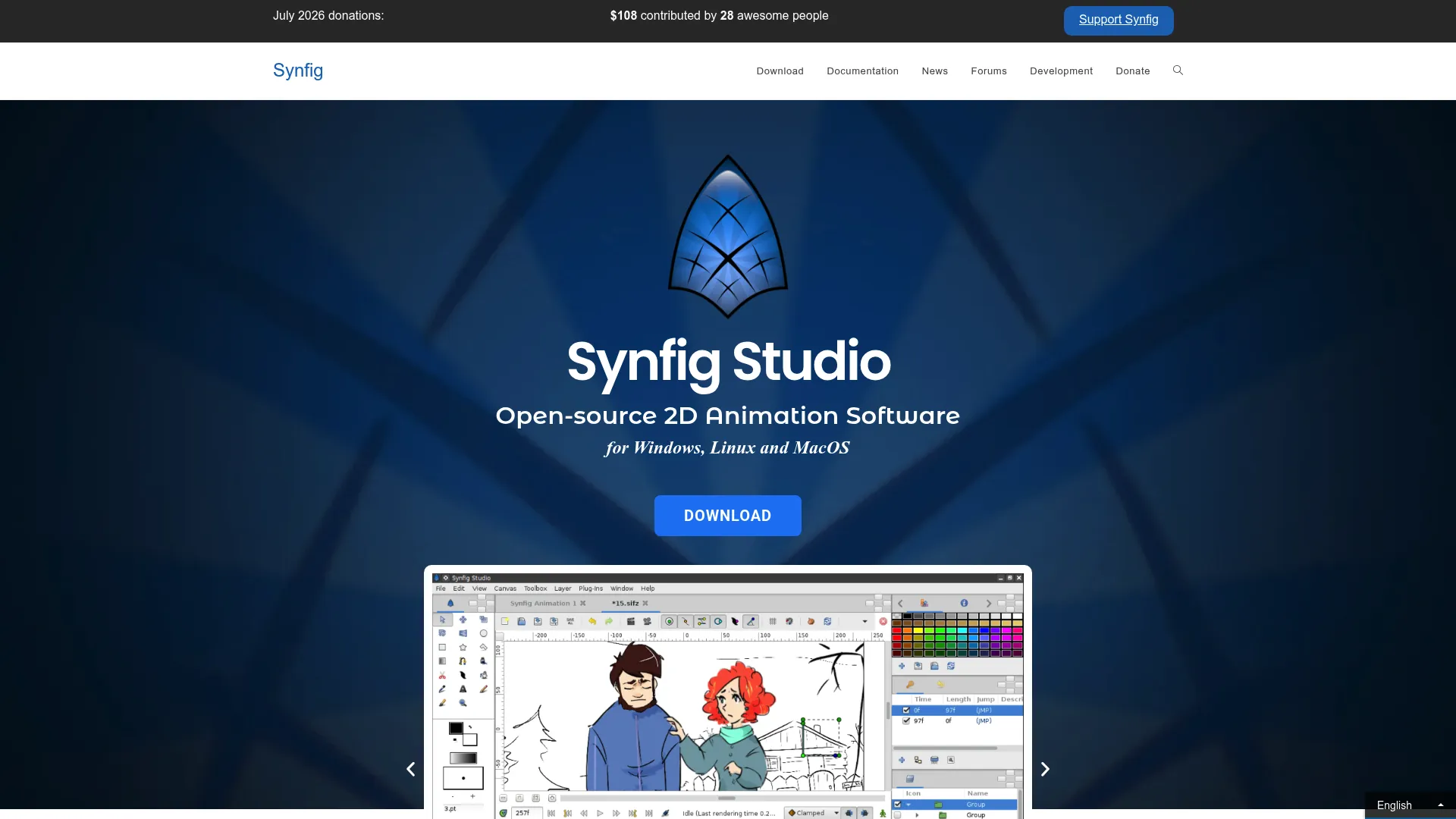Viewport: 1456px width, 819px height.
Task: Go to the previous carousel slide
Action: [411, 769]
